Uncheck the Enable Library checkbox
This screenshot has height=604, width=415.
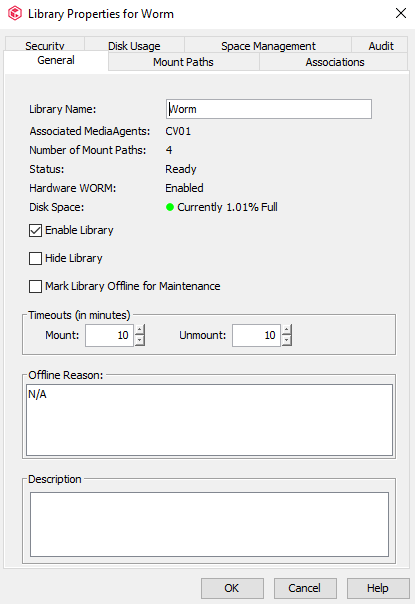(35, 230)
